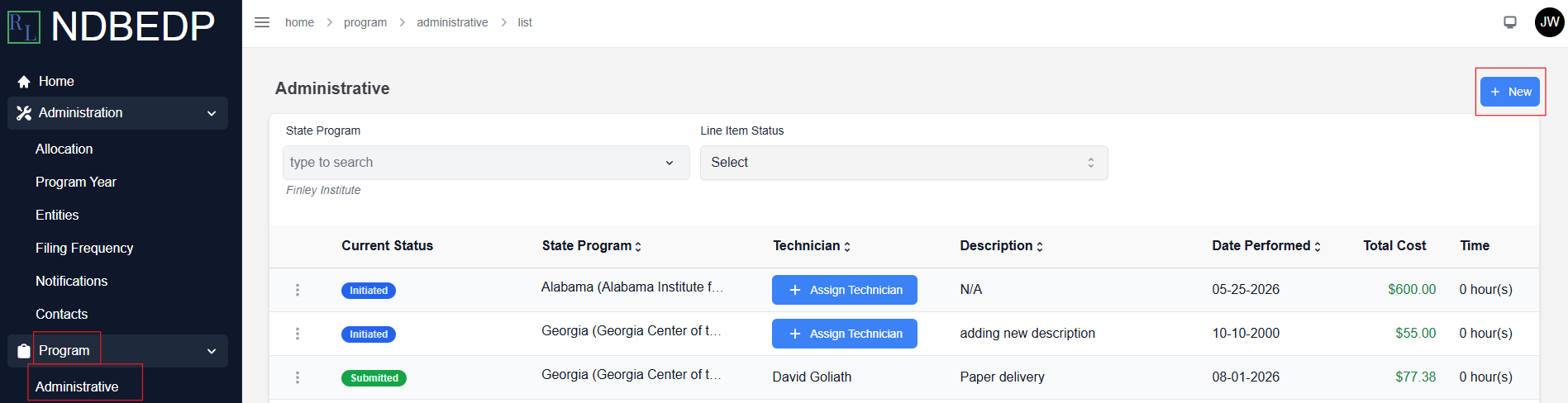Click the New button
1568x403 pixels.
pyautogui.click(x=1510, y=92)
